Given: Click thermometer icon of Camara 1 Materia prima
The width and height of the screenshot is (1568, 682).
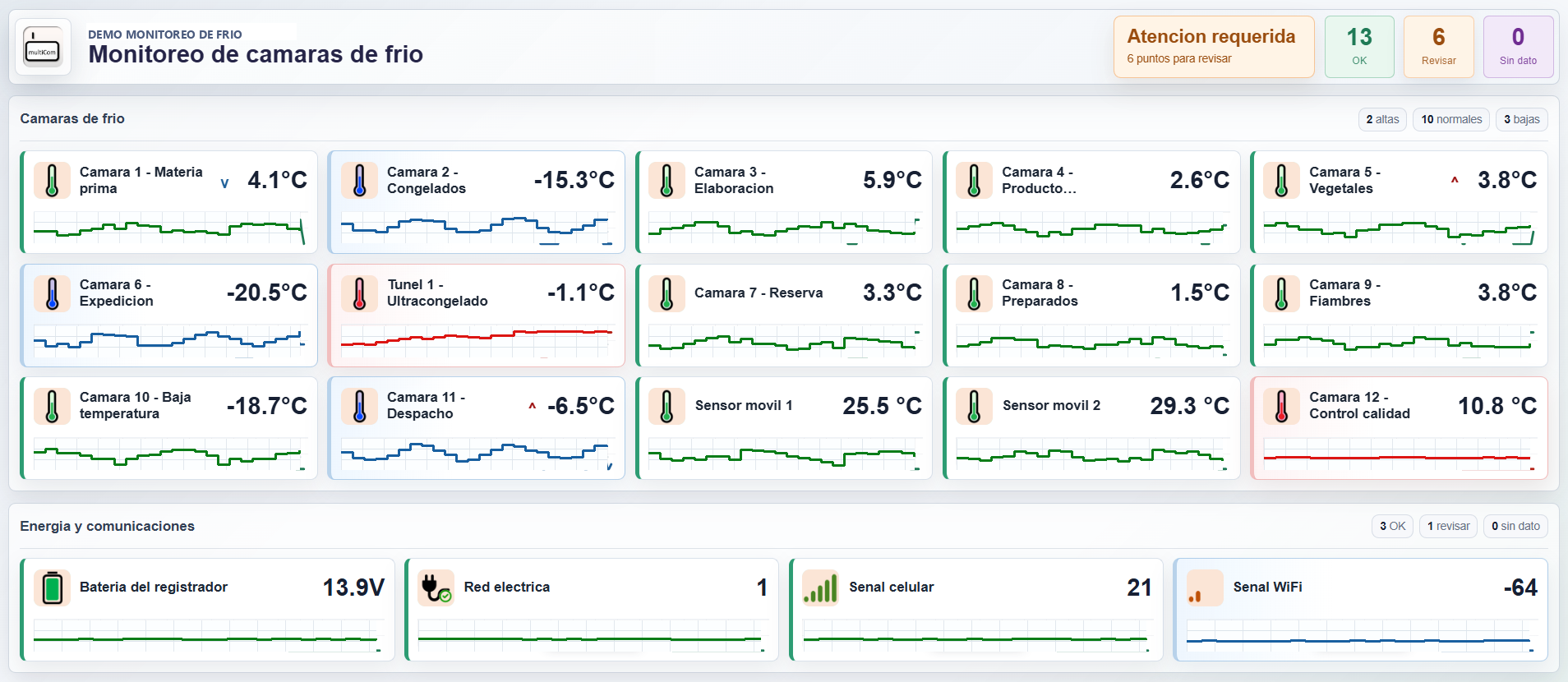Looking at the screenshot, I should [x=52, y=180].
